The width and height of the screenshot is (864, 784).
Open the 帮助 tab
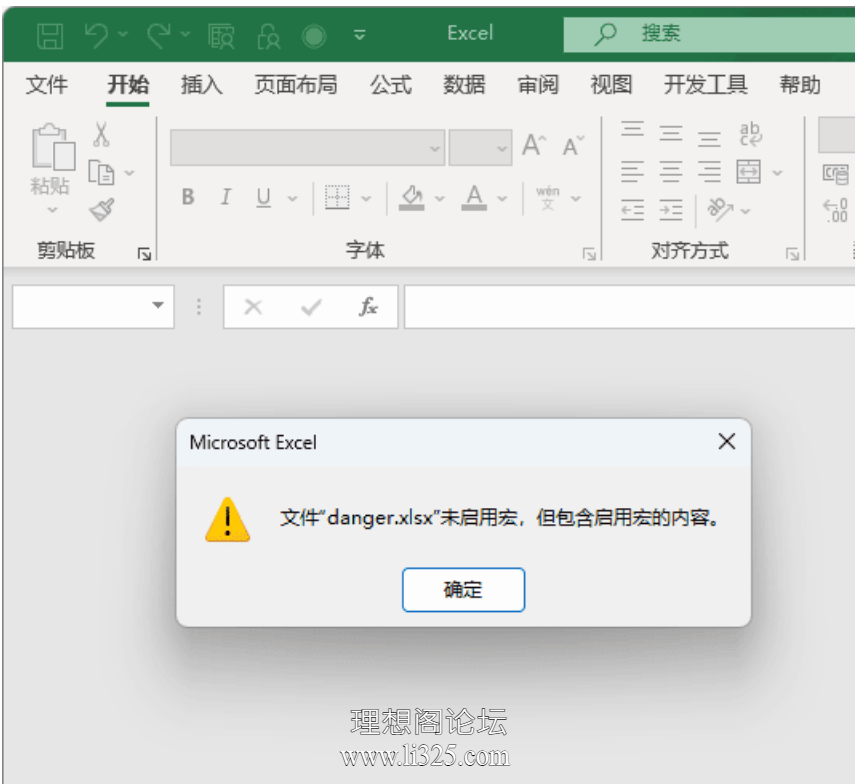point(800,85)
